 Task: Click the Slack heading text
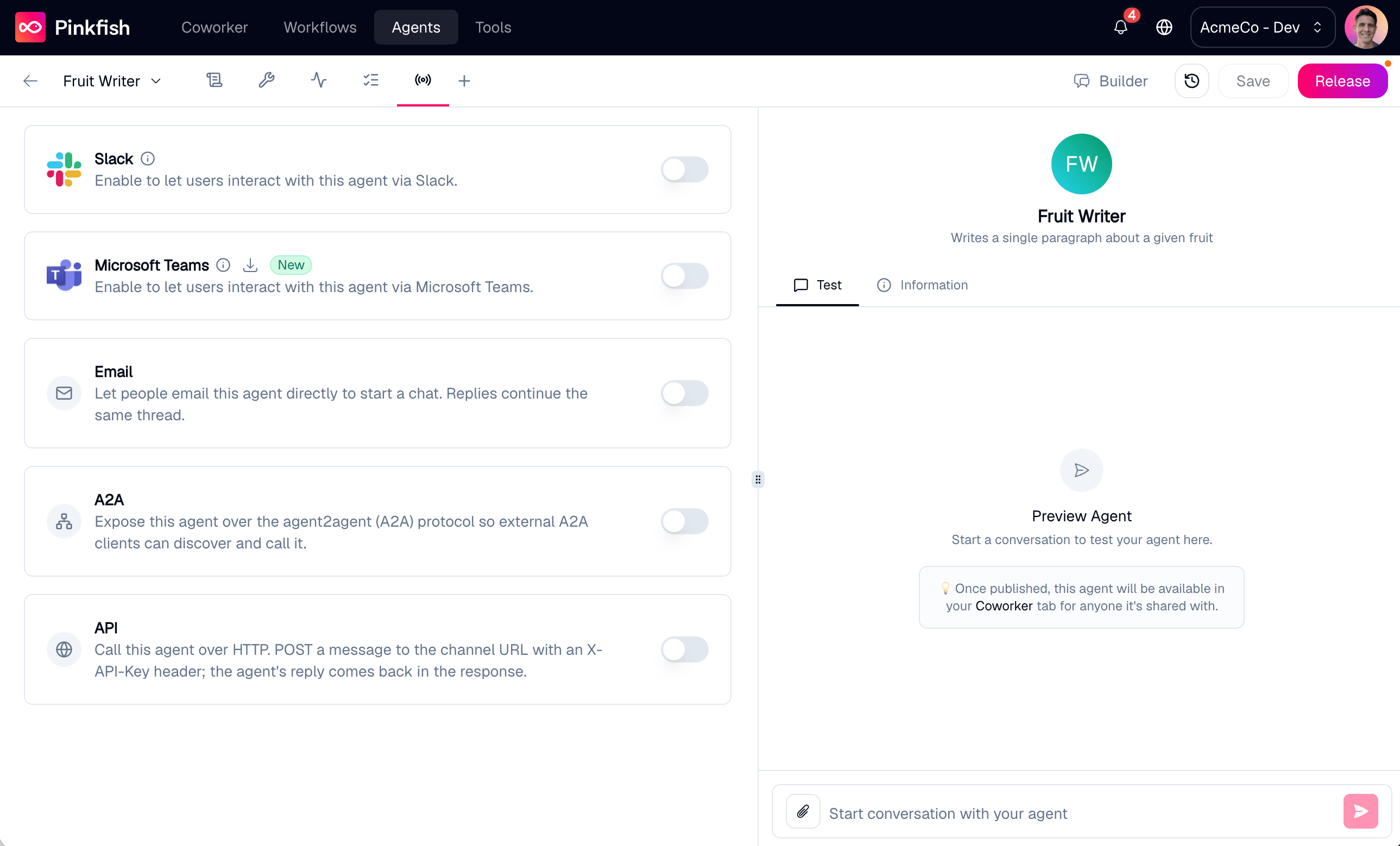113,159
